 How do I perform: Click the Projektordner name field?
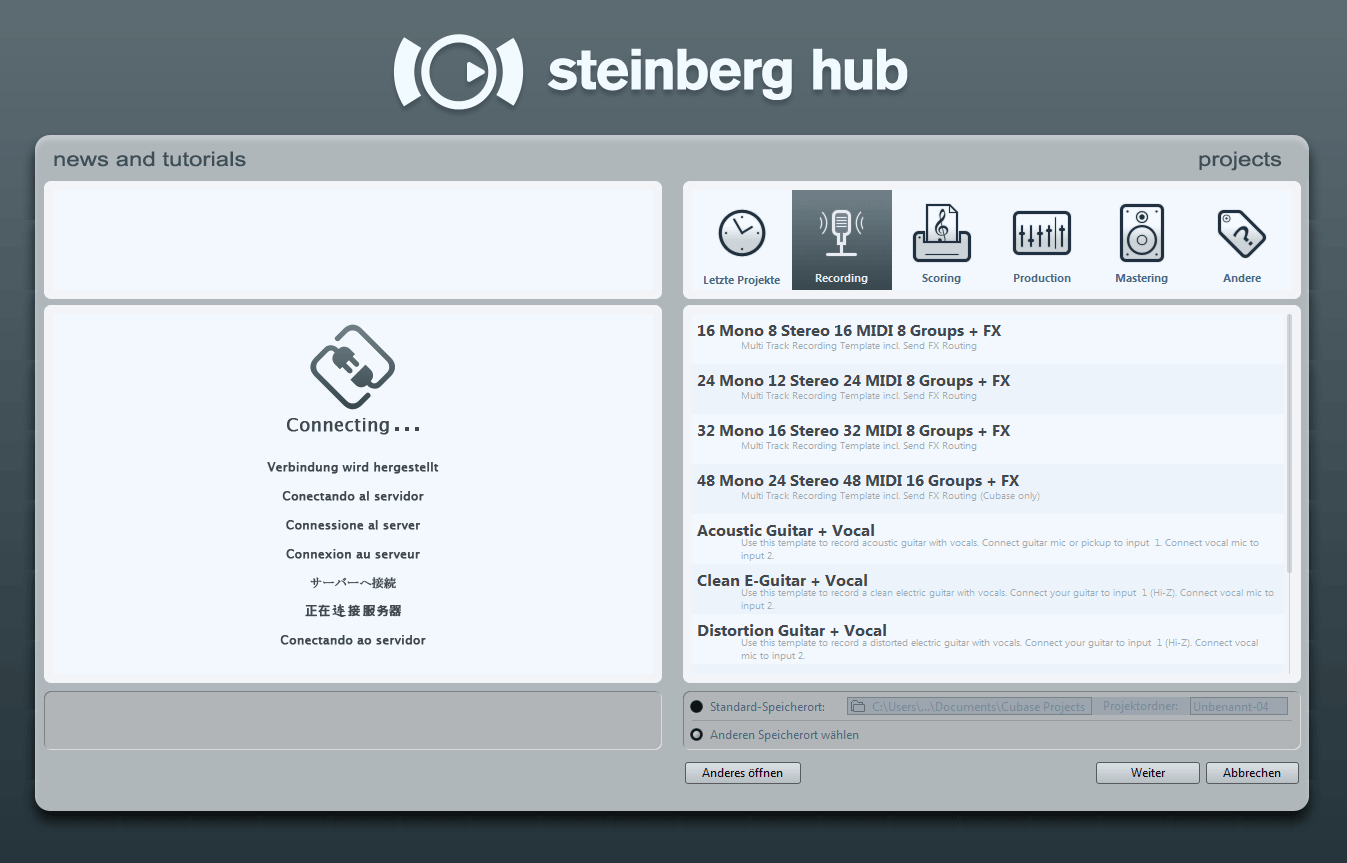click(x=1238, y=706)
